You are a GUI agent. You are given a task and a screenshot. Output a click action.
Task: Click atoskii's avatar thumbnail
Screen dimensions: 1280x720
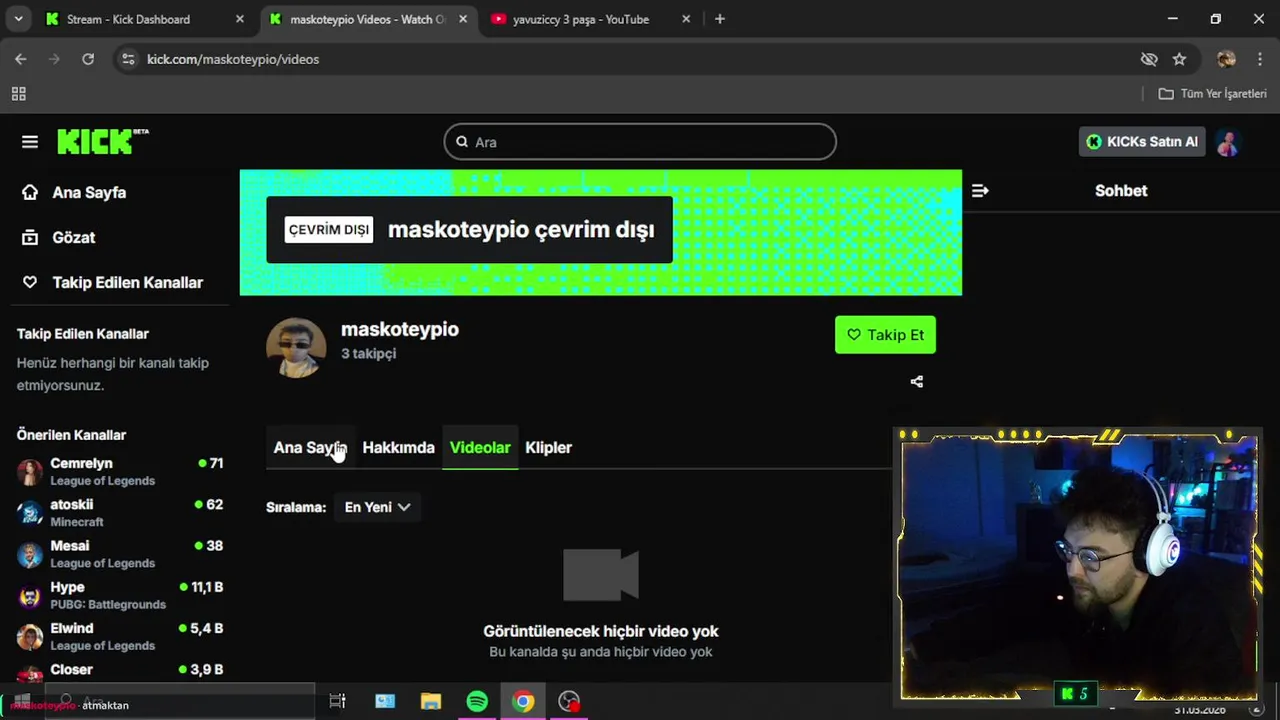(x=30, y=512)
